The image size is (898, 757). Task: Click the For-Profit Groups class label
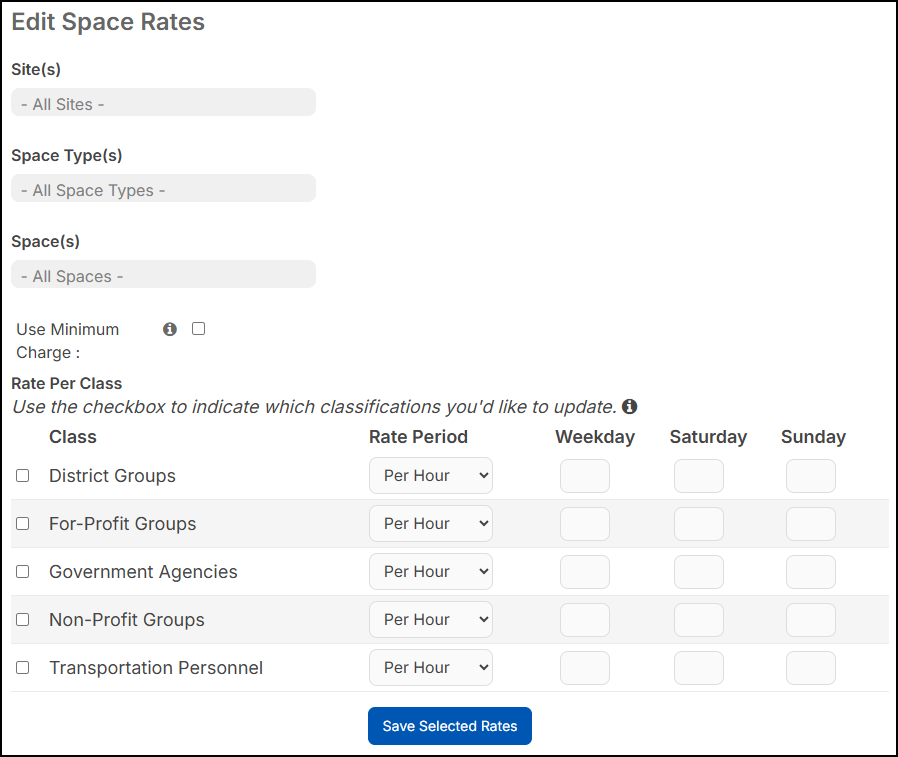click(123, 524)
